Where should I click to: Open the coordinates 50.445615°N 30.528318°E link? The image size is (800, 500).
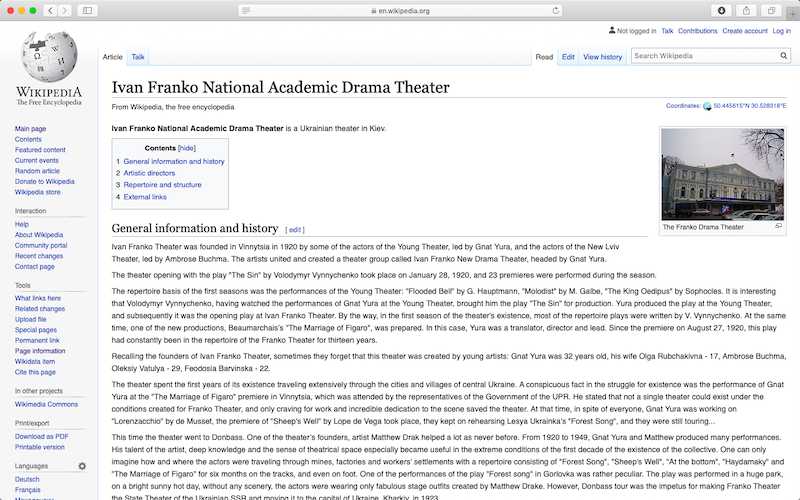tap(749, 106)
